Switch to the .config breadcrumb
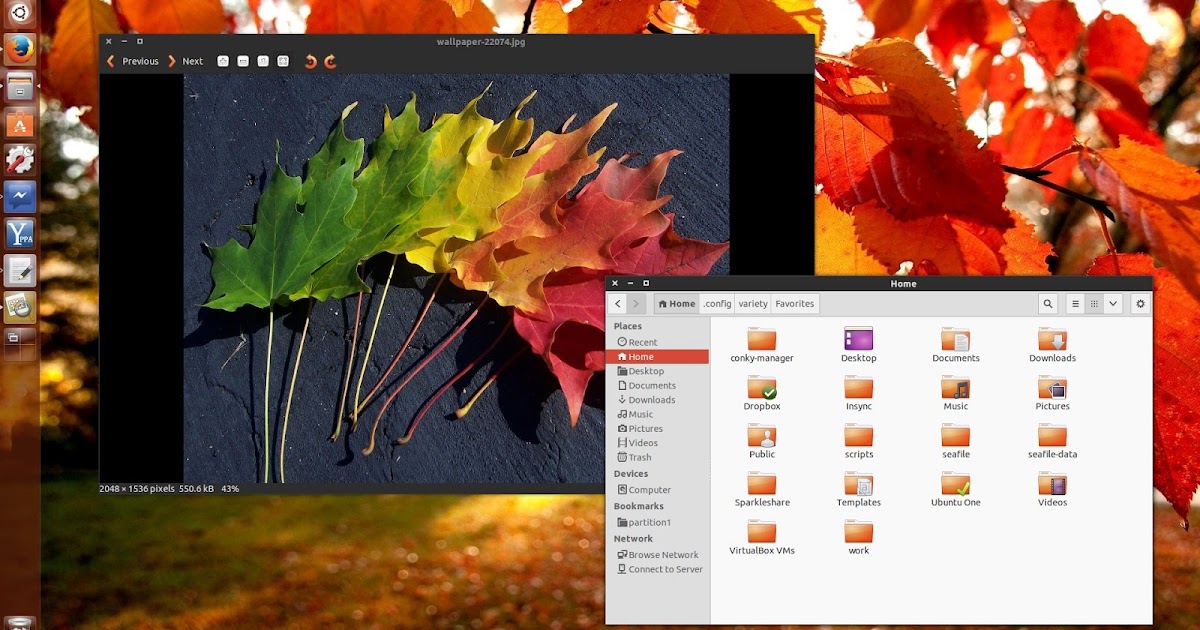This screenshot has width=1200, height=630. pyautogui.click(x=716, y=303)
